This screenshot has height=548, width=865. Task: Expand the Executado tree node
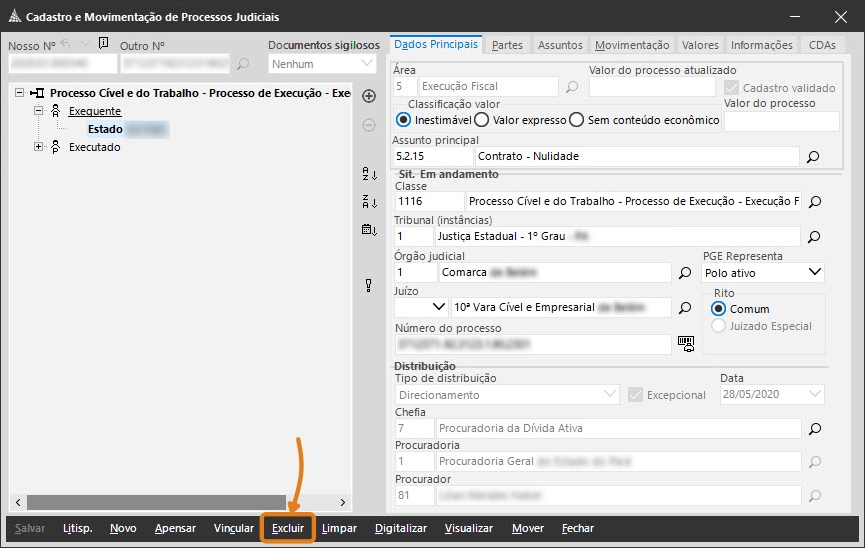click(x=39, y=147)
